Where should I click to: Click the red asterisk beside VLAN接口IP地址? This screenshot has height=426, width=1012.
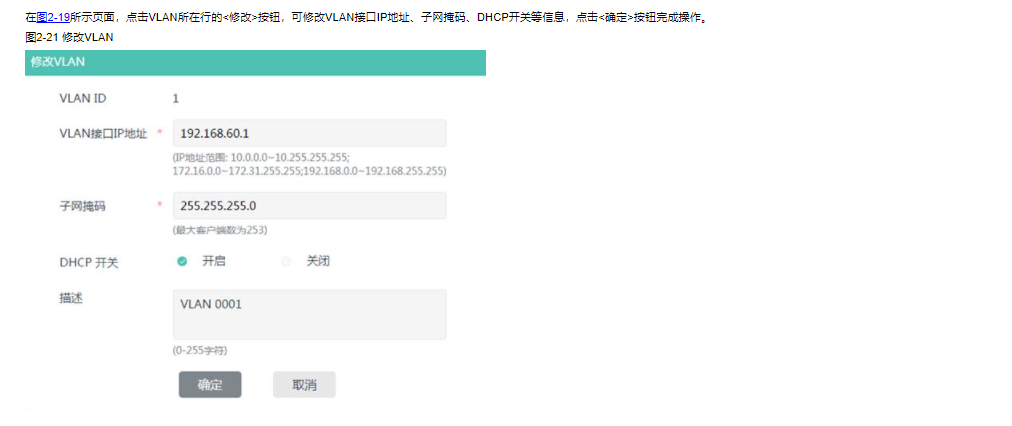pos(160,133)
